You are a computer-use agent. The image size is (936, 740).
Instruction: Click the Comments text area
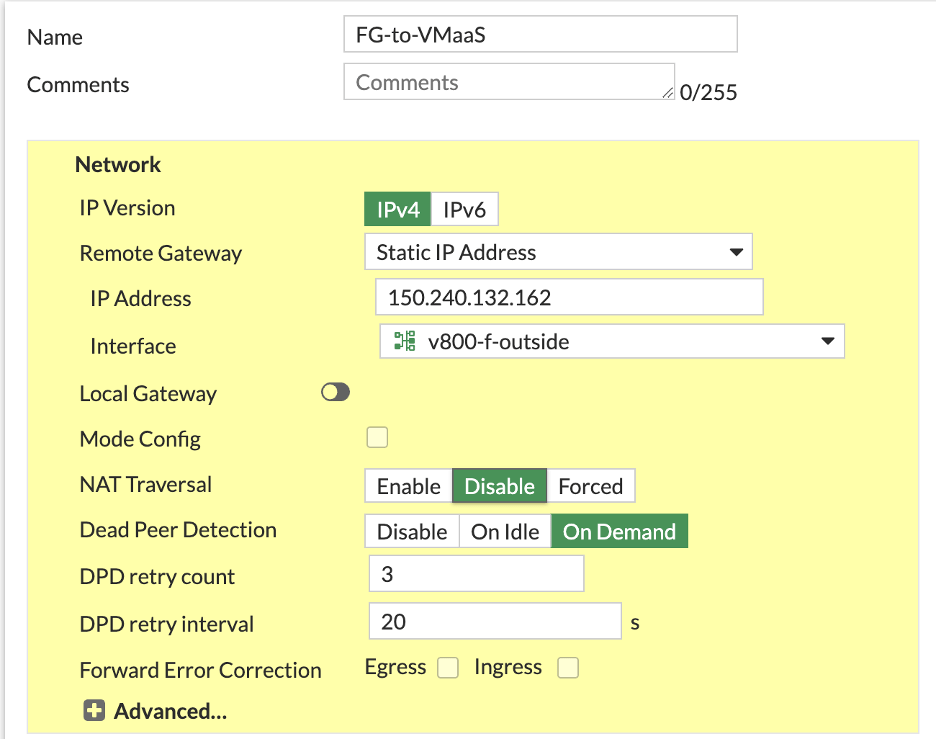(509, 82)
